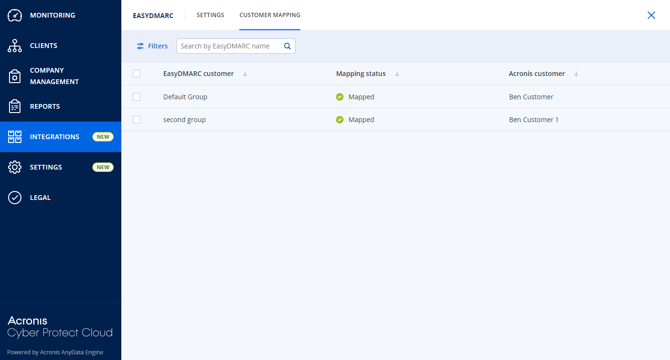This screenshot has width=670, height=360.
Task: Open Clients in the sidebar
Action: [61, 46]
